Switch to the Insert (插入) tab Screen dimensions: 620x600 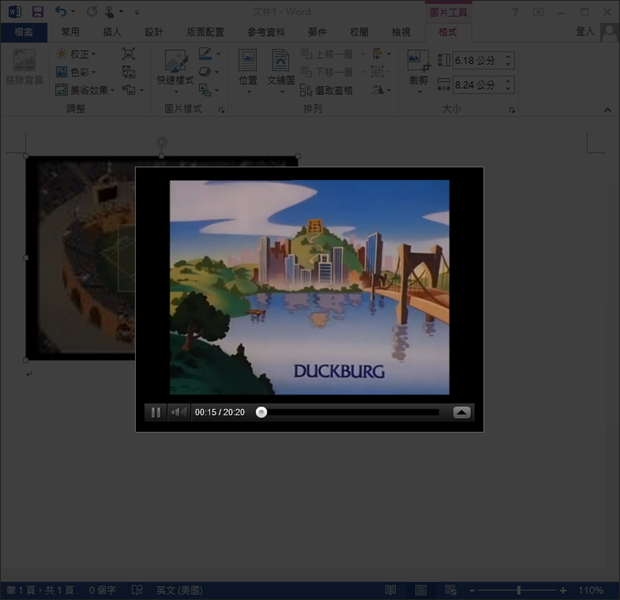[x=112, y=32]
